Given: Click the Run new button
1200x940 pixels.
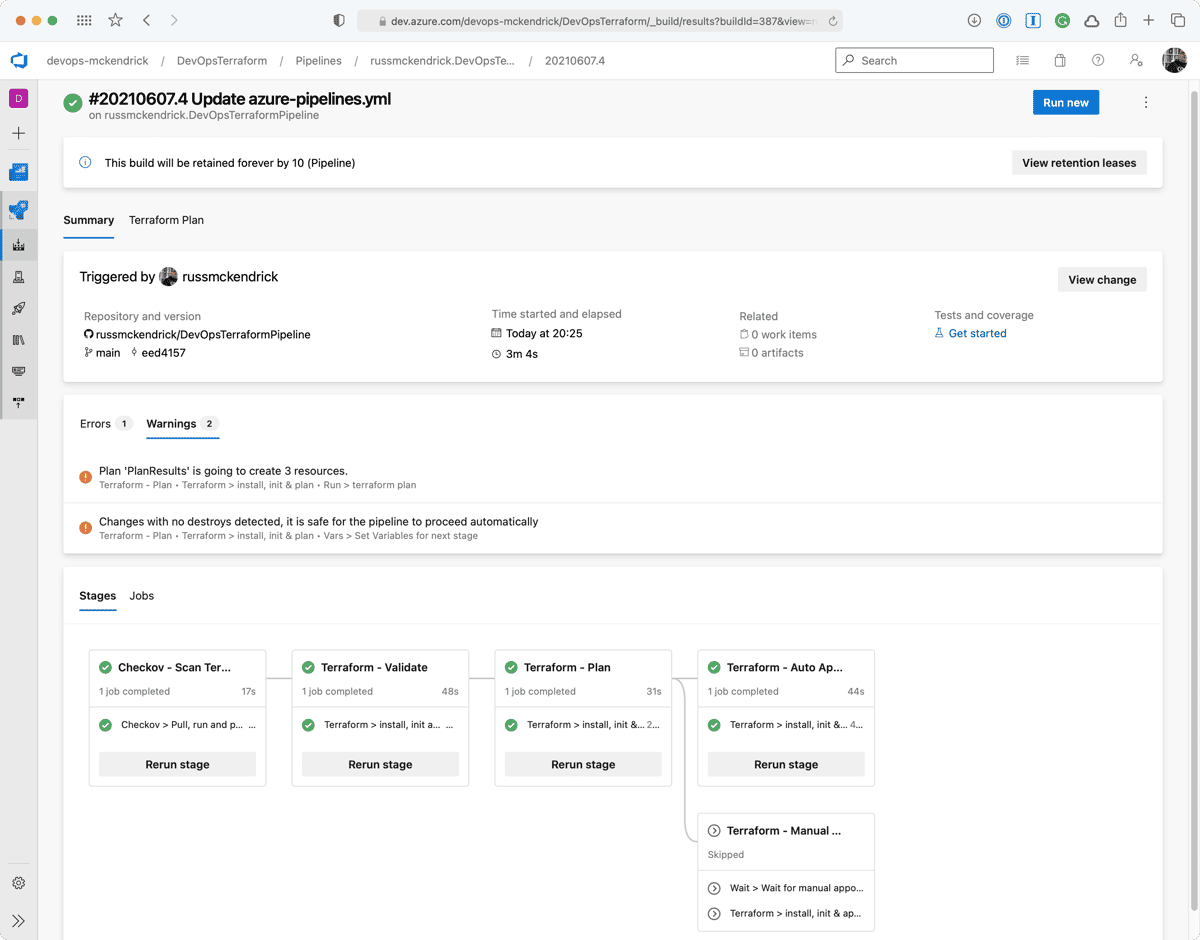Looking at the screenshot, I should coord(1065,102).
